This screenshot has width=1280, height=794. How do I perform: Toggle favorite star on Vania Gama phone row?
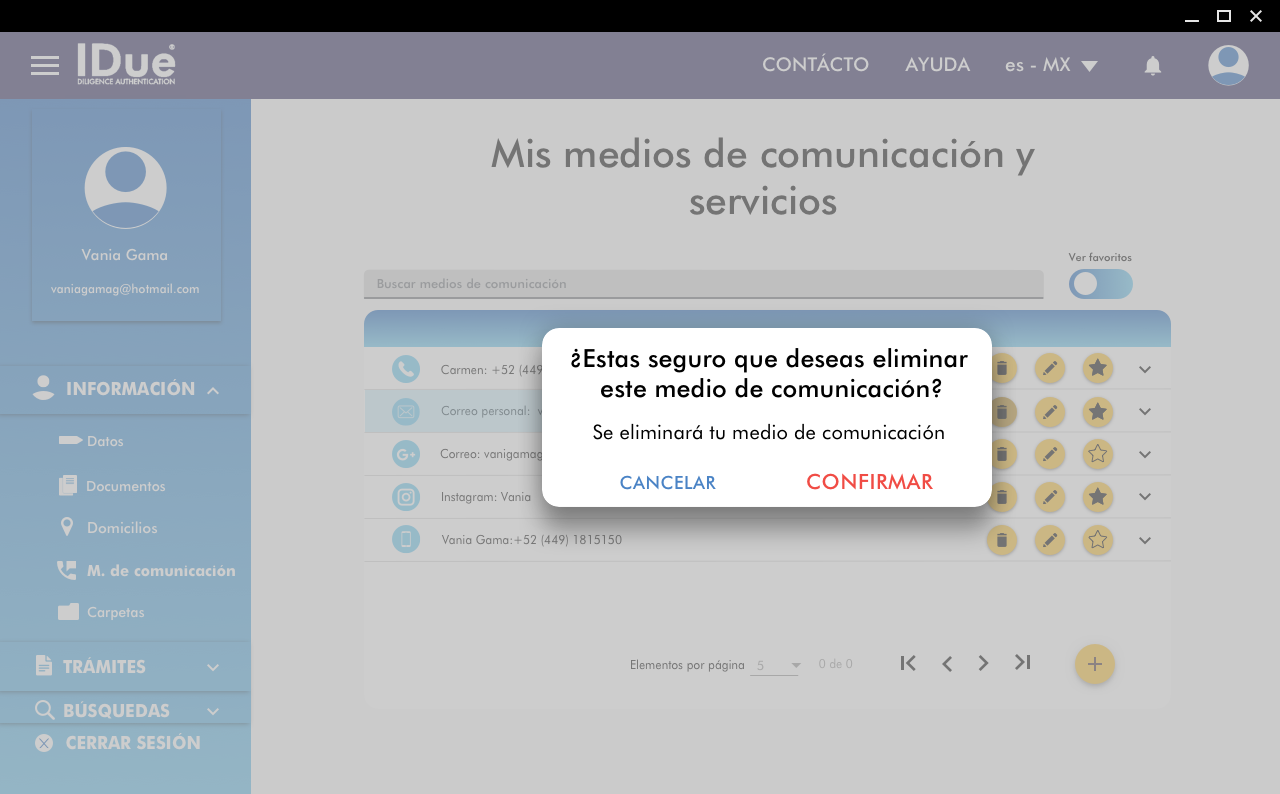point(1098,540)
